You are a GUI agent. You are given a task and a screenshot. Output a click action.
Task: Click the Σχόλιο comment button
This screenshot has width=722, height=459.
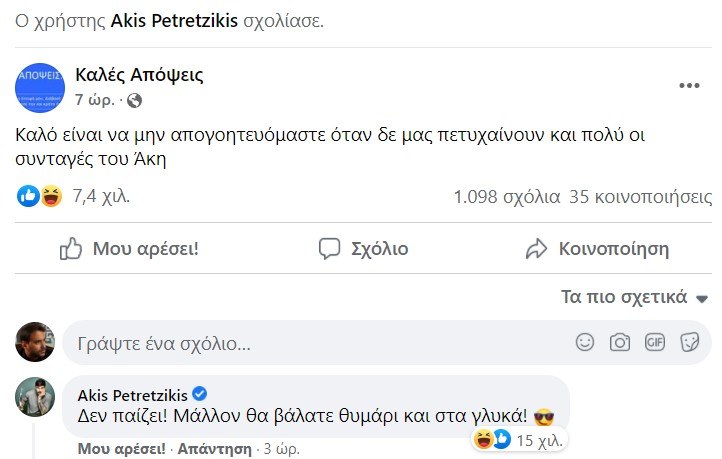[363, 249]
